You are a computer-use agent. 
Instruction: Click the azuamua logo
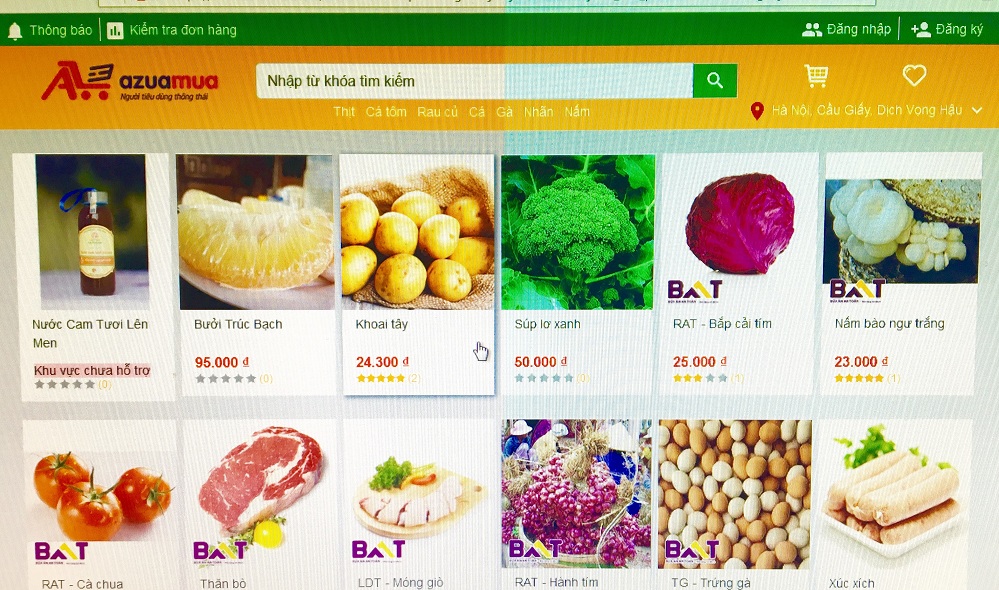point(129,81)
